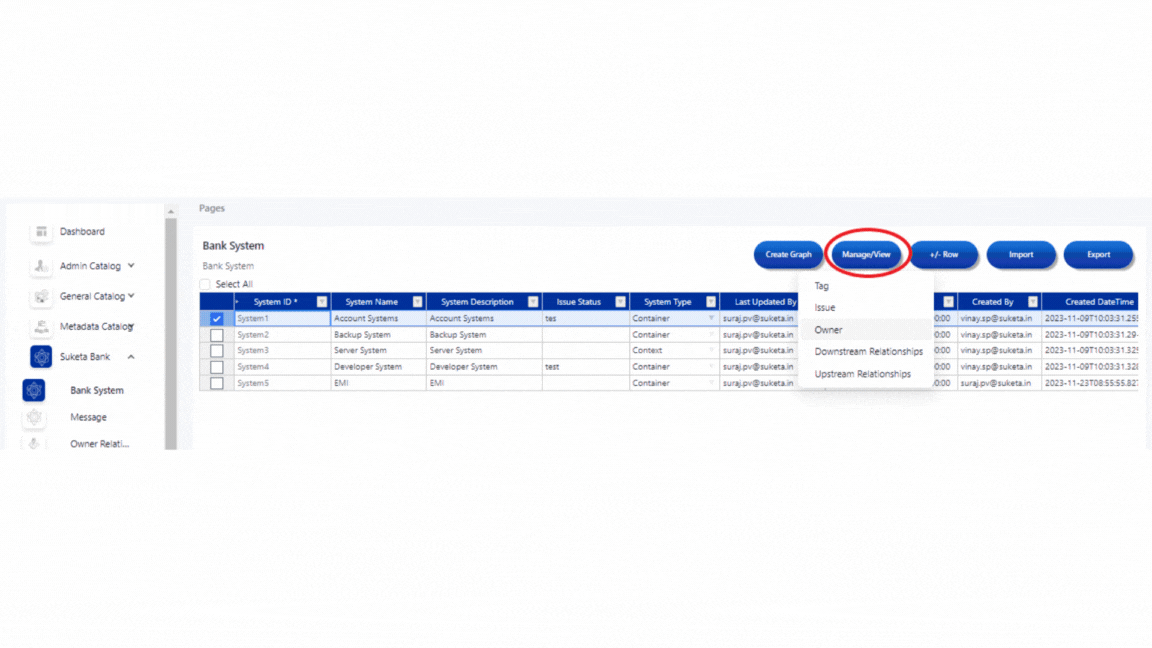Uncheck the System1 row checkbox

pyautogui.click(x=217, y=319)
